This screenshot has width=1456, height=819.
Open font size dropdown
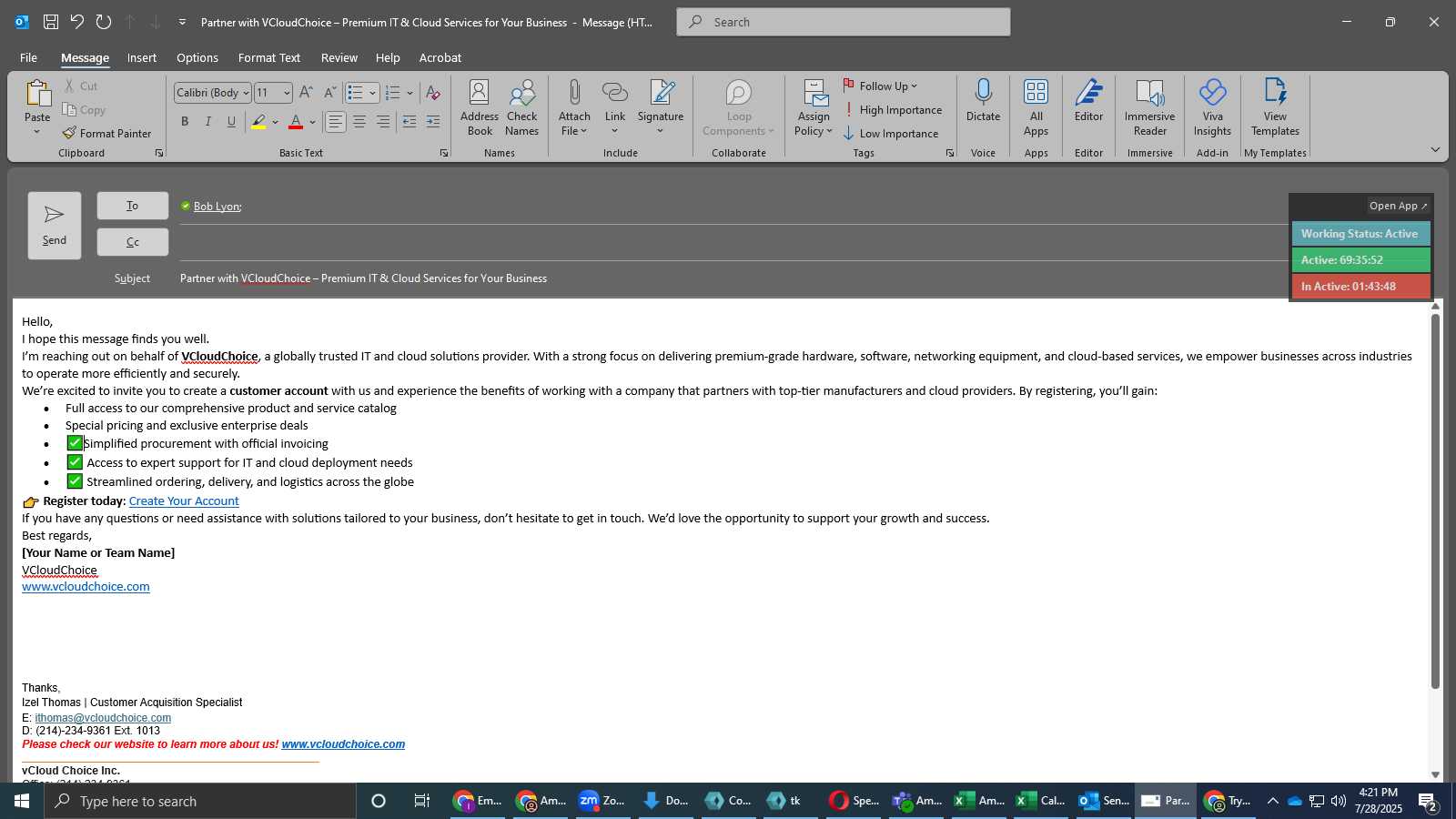(x=287, y=93)
